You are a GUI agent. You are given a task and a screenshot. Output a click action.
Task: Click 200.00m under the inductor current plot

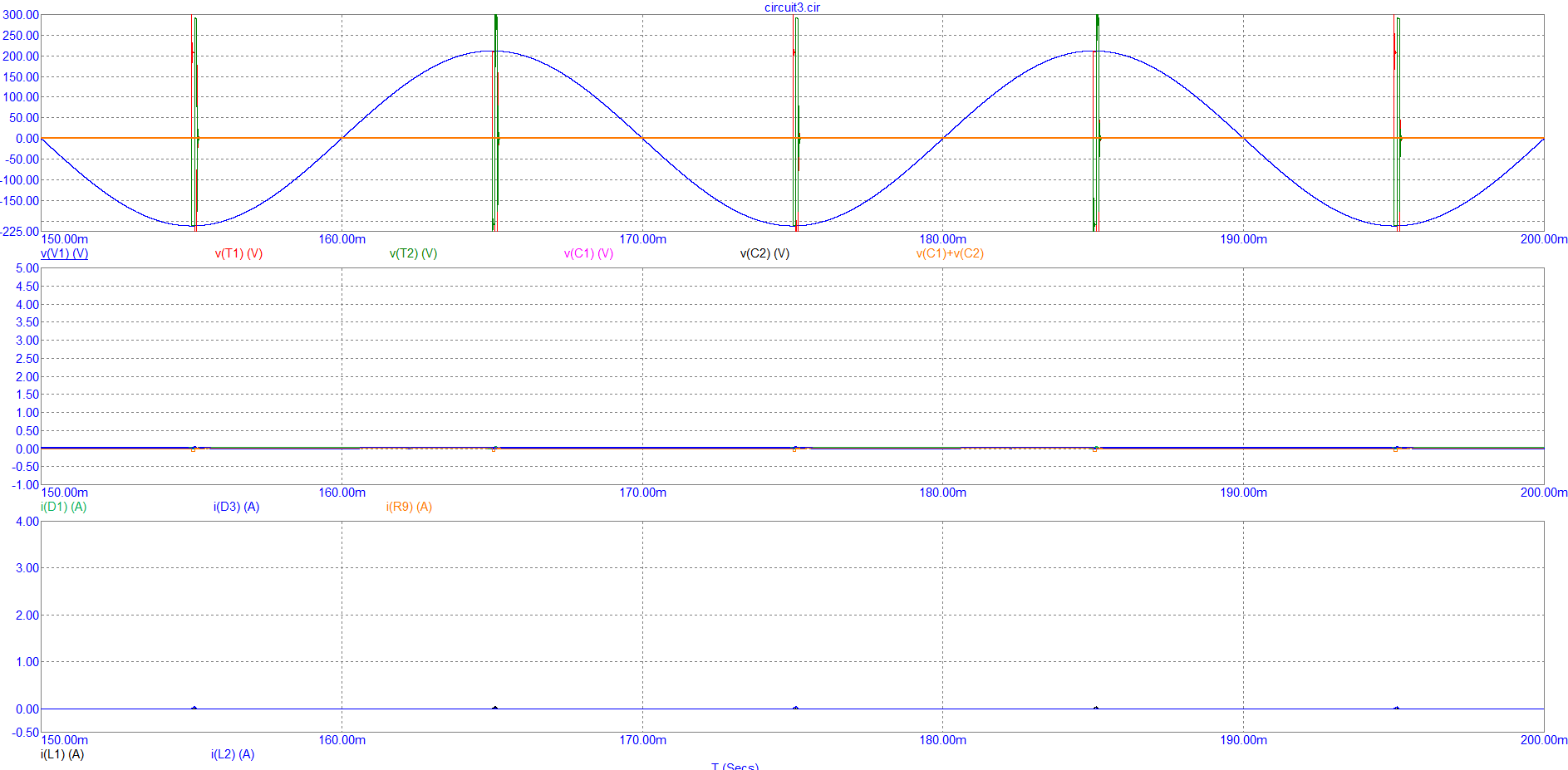coord(1544,740)
